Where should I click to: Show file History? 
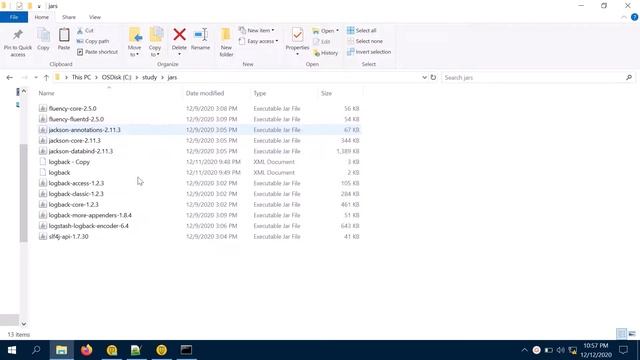point(325,53)
